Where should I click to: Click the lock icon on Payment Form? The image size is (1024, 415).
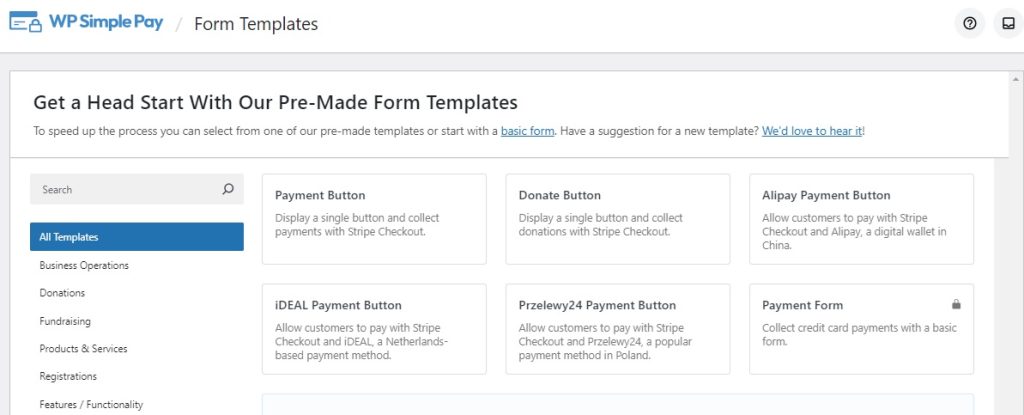pyautogui.click(x=956, y=304)
